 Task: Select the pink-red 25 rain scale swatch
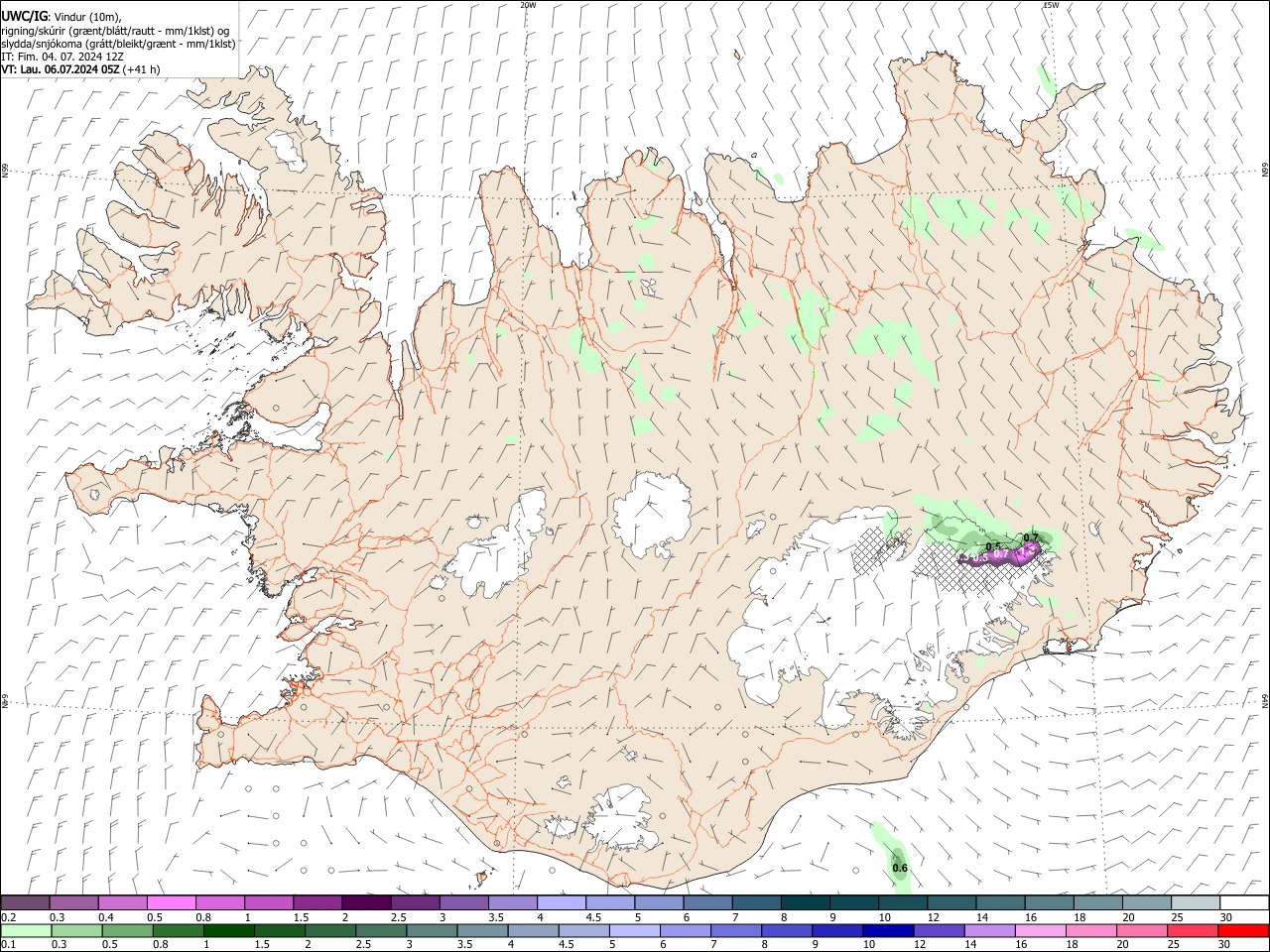(1193, 931)
